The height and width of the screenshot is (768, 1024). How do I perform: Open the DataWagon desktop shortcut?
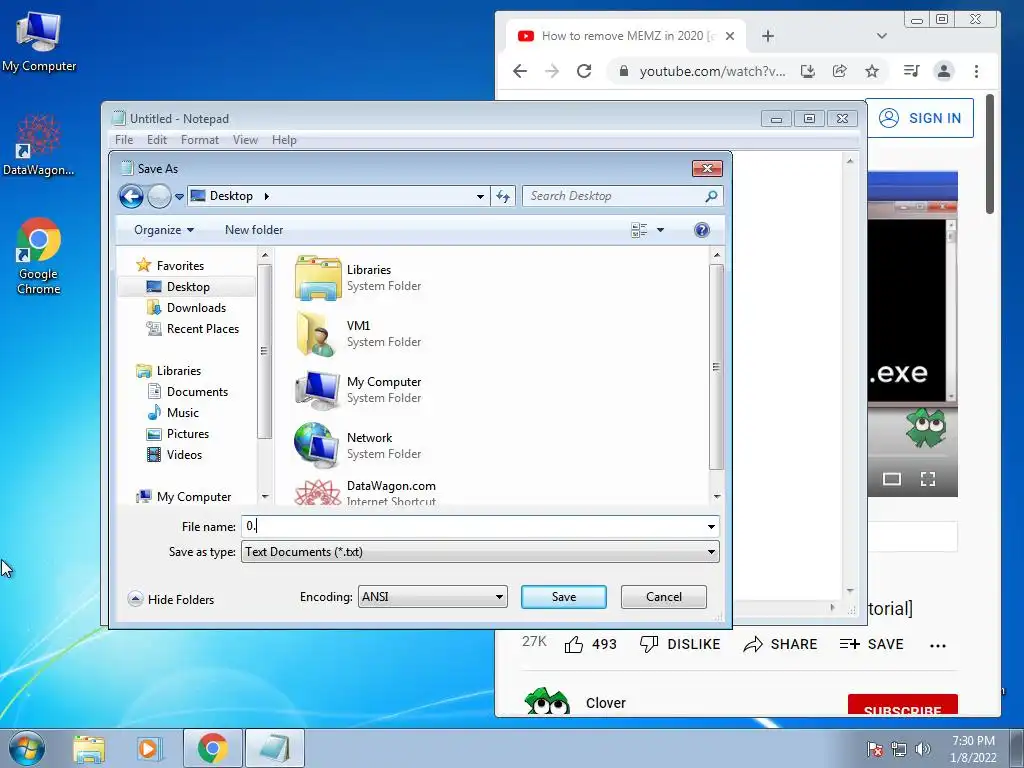[39, 145]
